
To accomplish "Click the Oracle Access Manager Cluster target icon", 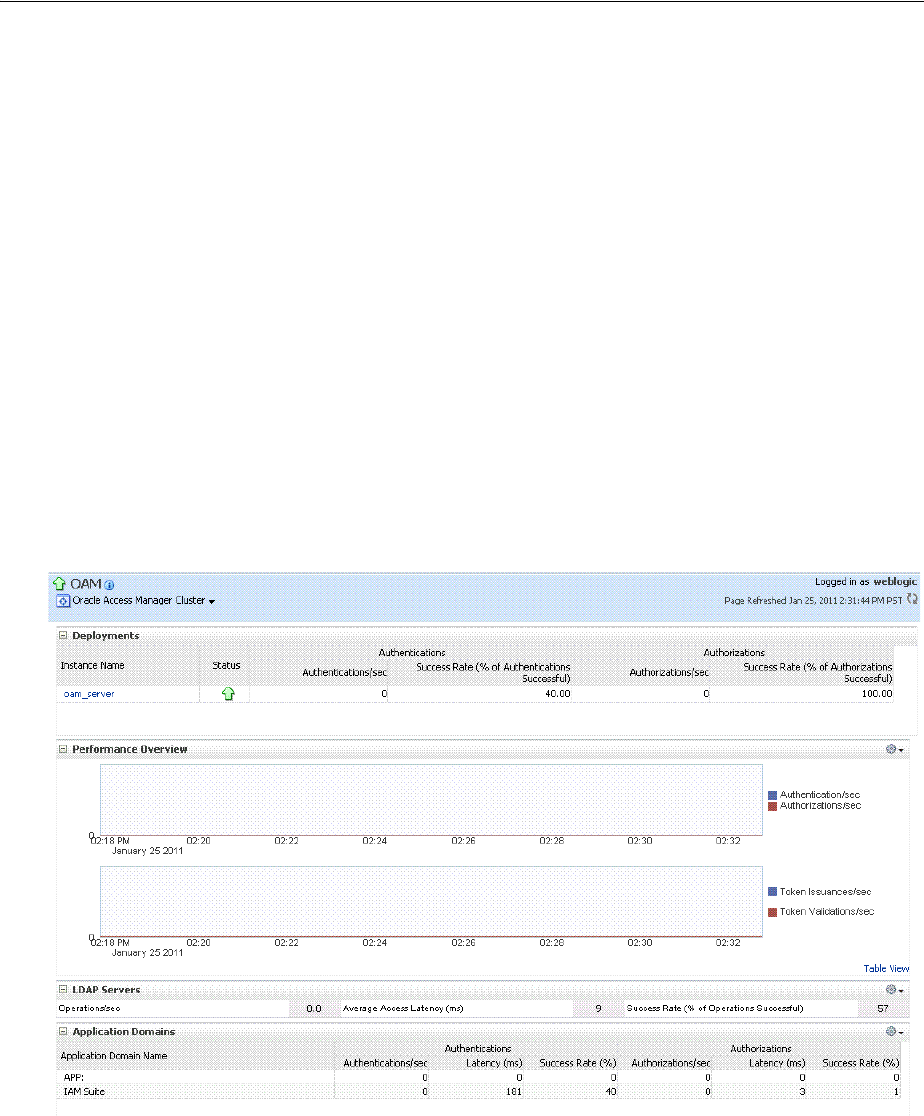I will point(63,601).
